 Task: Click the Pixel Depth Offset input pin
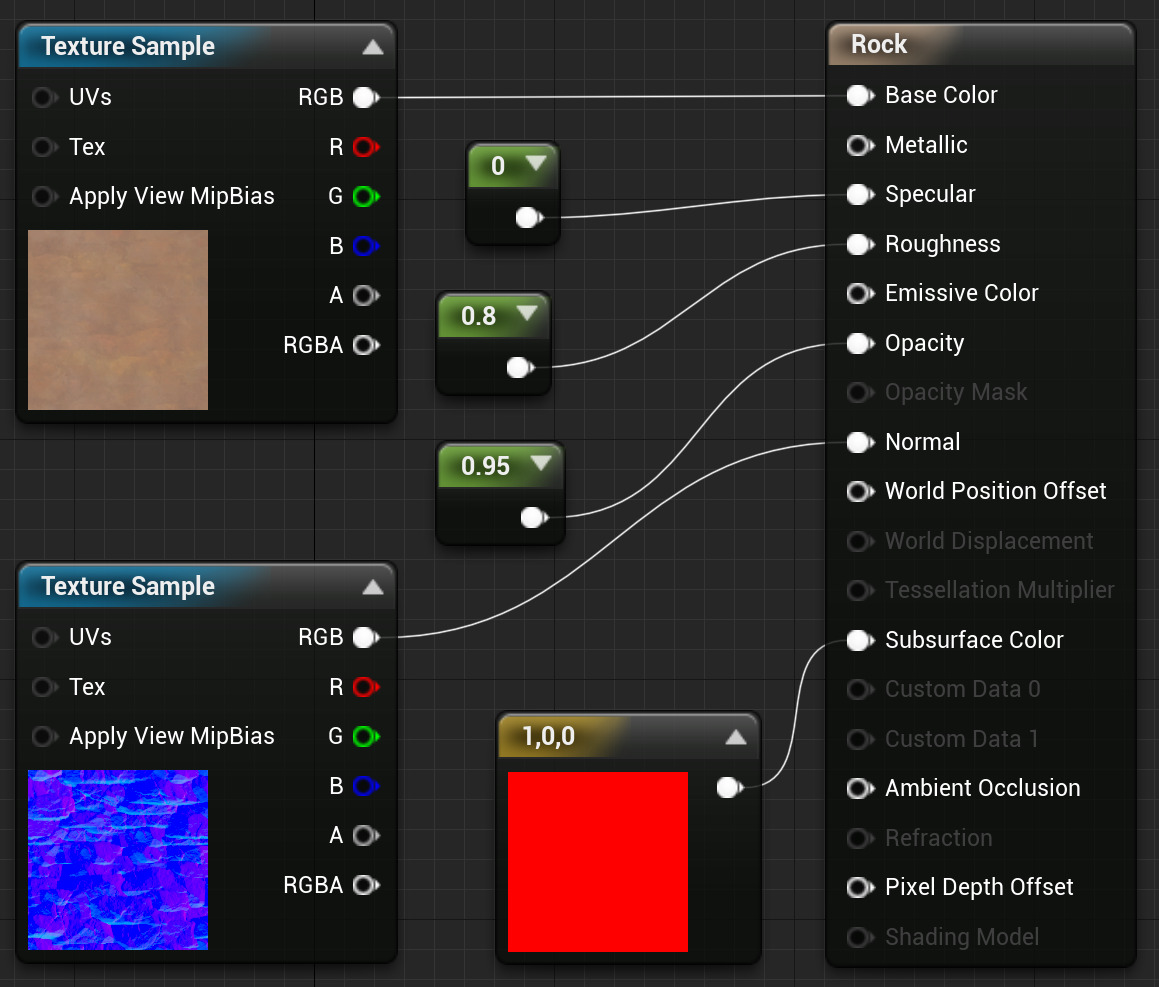858,888
